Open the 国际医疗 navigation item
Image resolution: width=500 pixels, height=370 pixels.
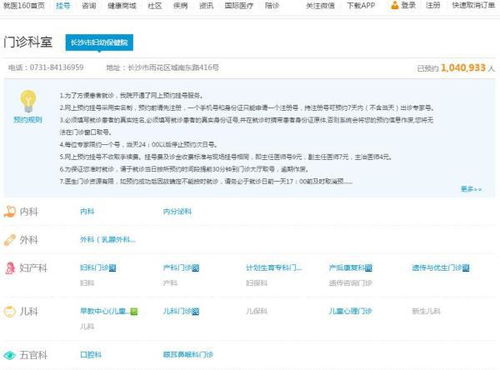[239, 5]
